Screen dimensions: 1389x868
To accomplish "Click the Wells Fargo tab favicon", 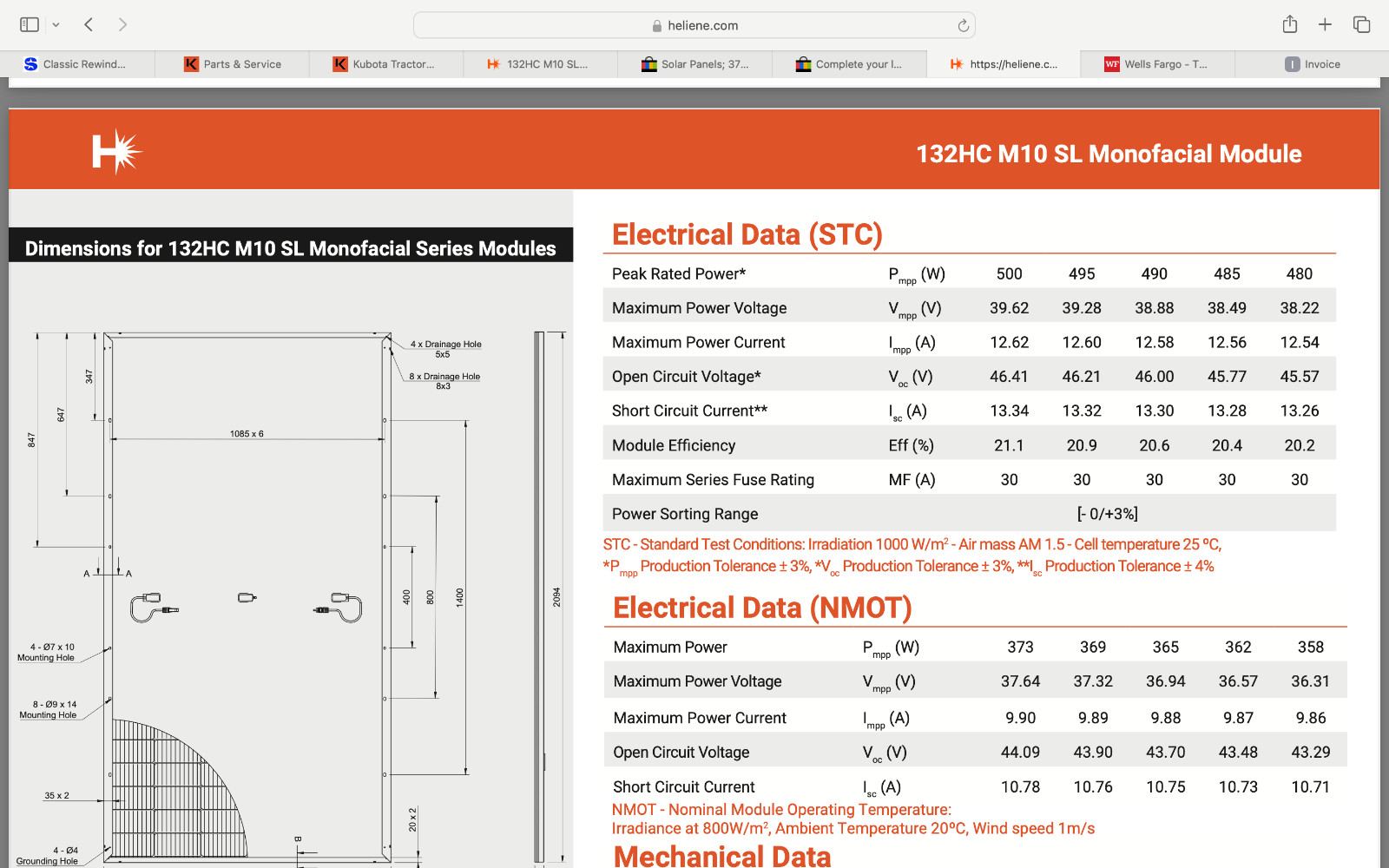I will click(x=1112, y=64).
